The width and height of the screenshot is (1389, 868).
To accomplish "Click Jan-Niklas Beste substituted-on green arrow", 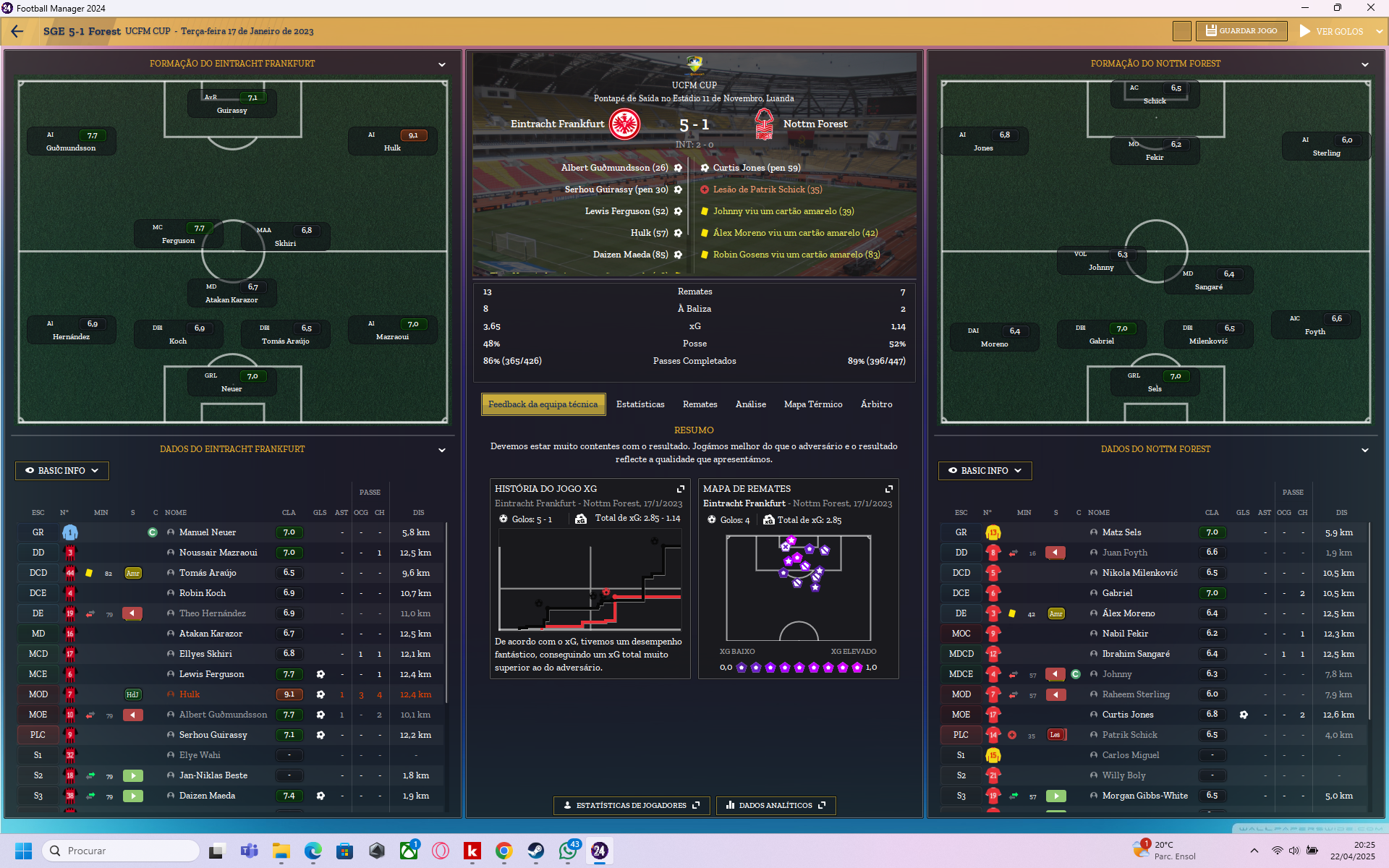I will coord(132,775).
